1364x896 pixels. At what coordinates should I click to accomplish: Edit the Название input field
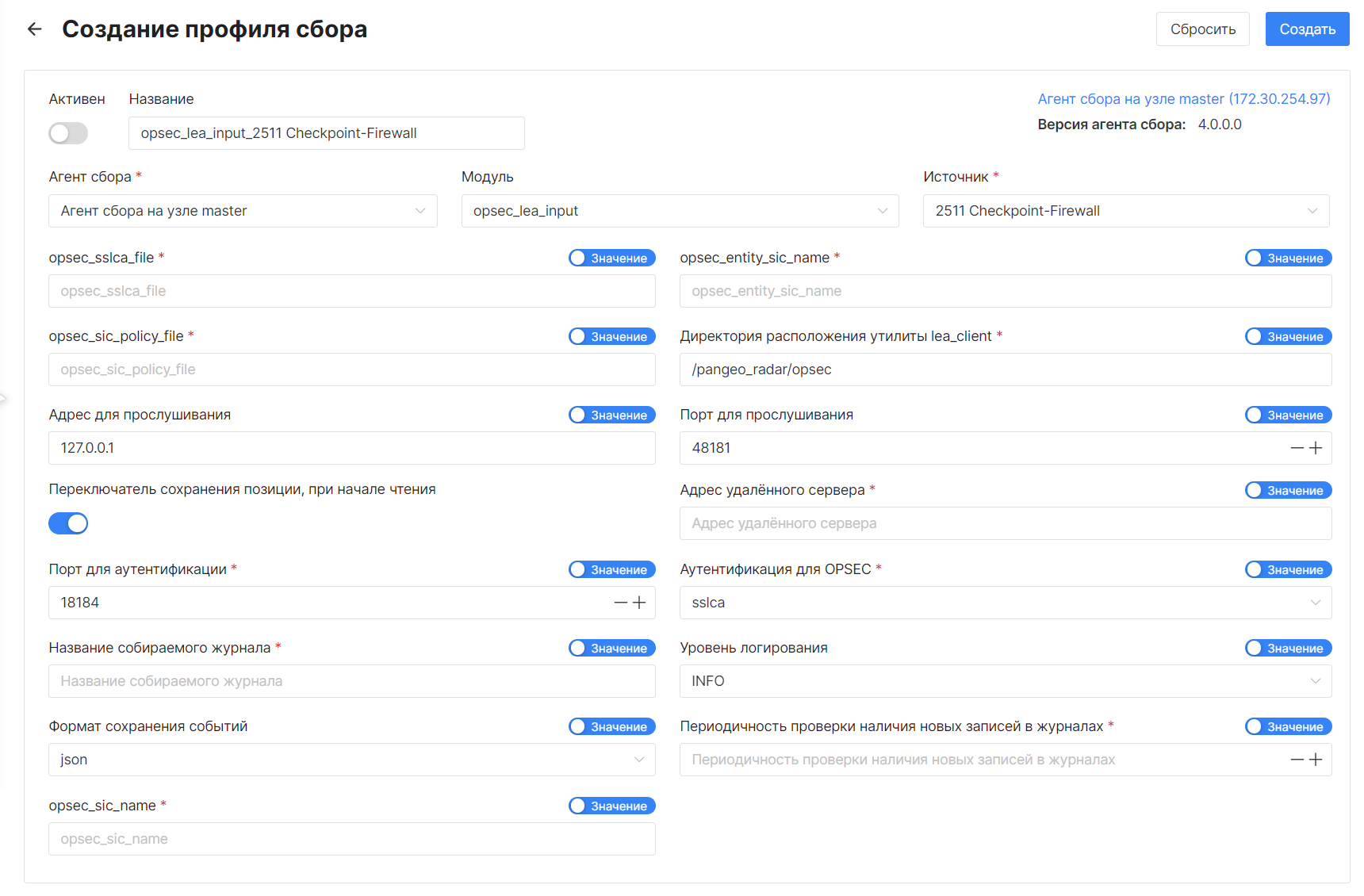pyautogui.click(x=326, y=133)
